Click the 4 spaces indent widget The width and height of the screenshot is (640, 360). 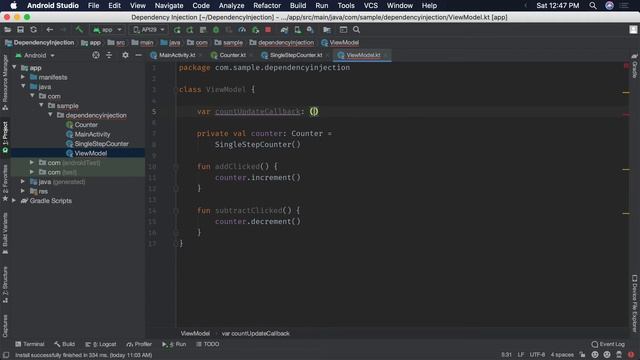tap(562, 355)
